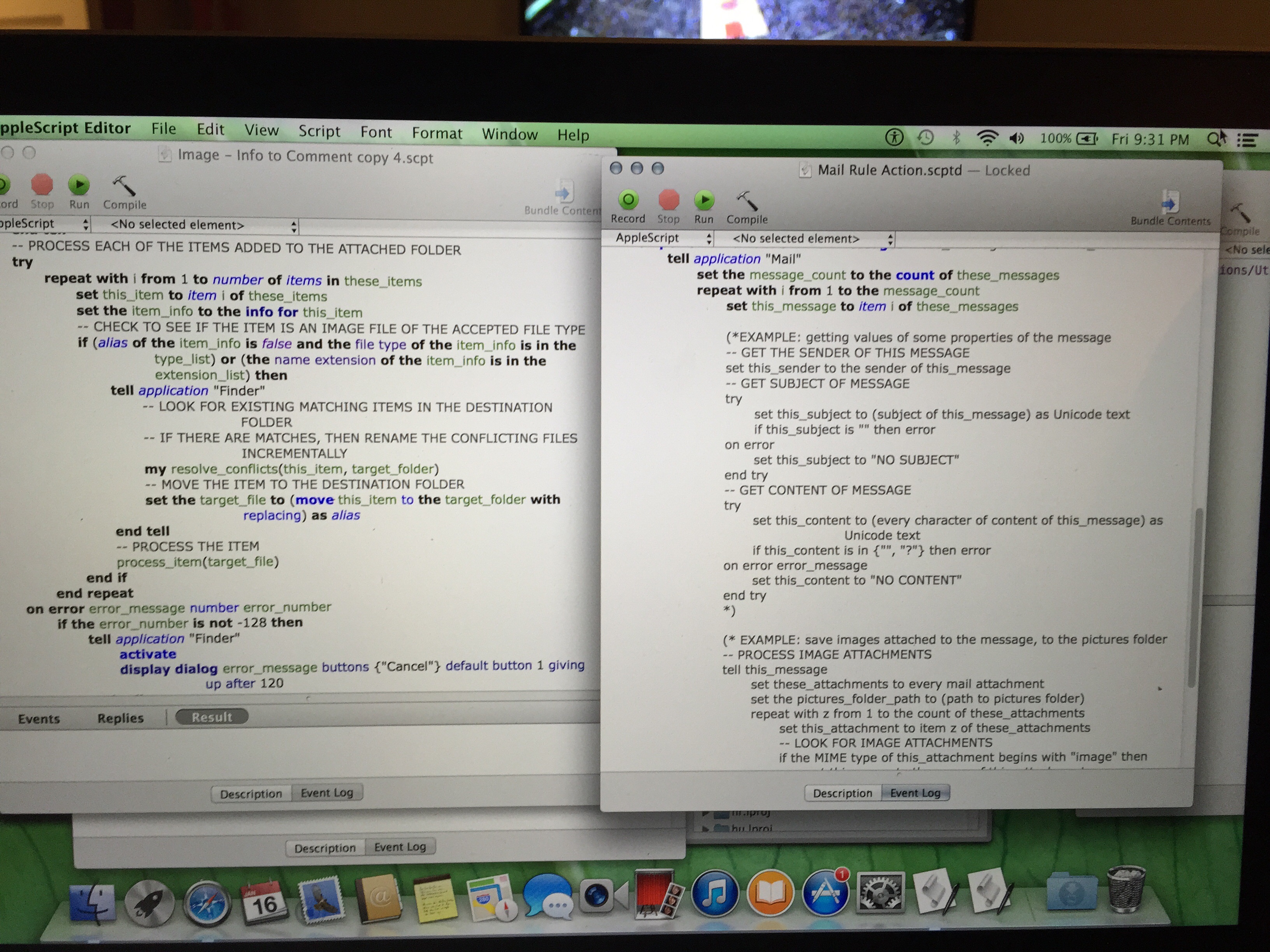
Task: Click Time Machine icon in menu bar
Action: pos(926,137)
